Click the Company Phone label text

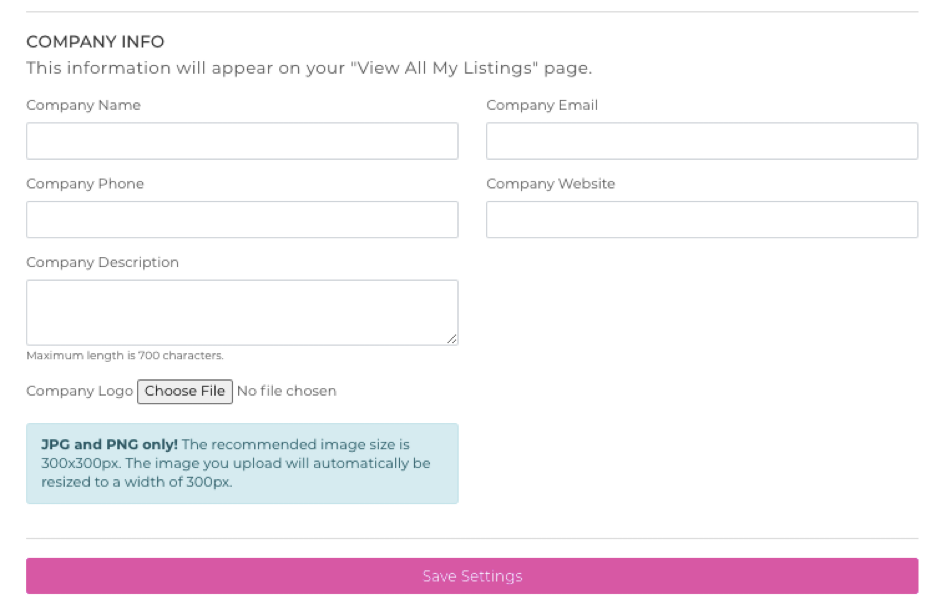(84, 184)
